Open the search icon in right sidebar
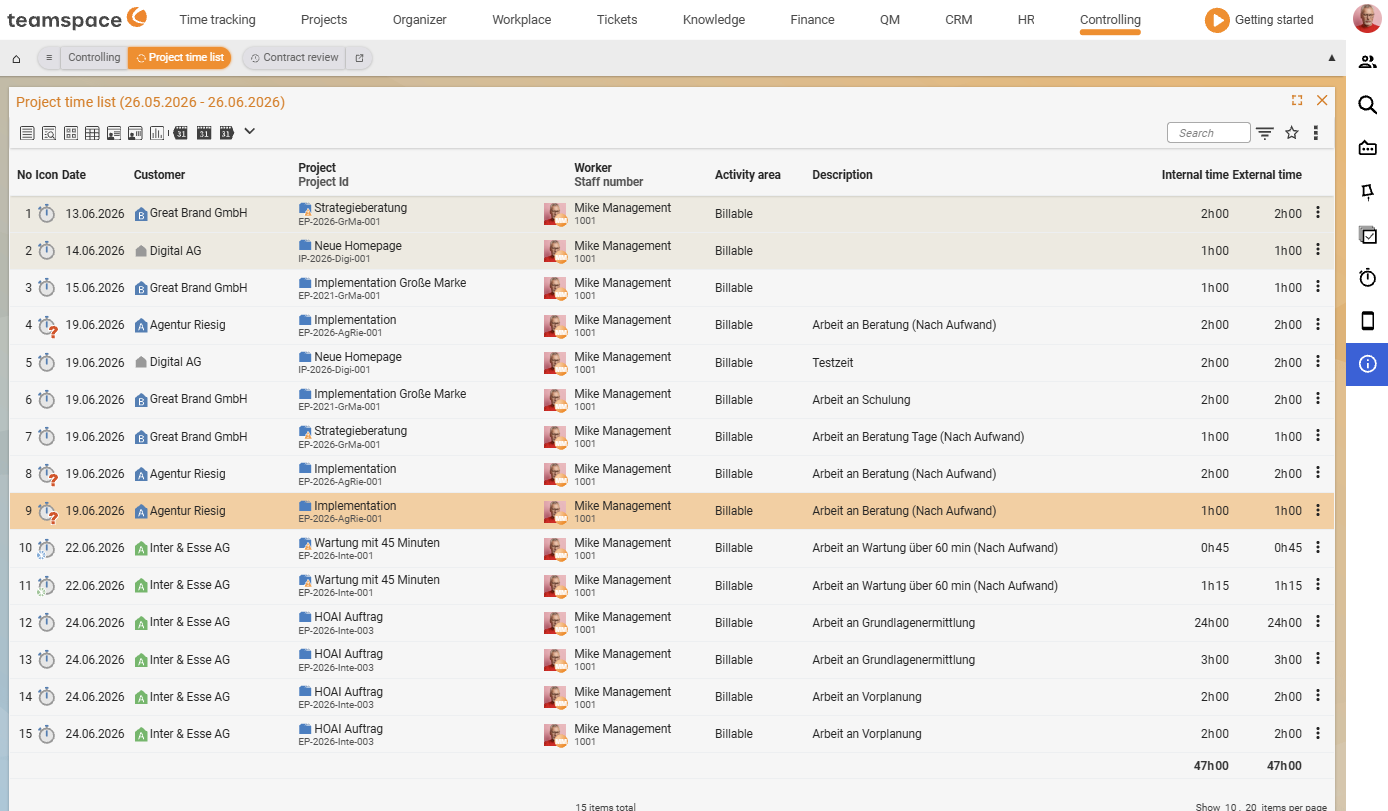1388x811 pixels. [1367, 105]
